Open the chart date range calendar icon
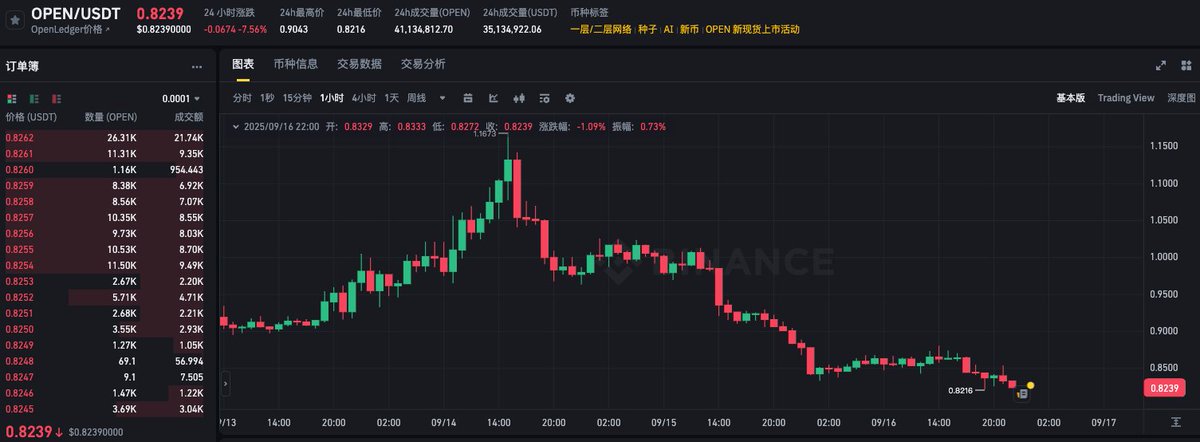Screen dimensions: 1200x442 pos(467,98)
